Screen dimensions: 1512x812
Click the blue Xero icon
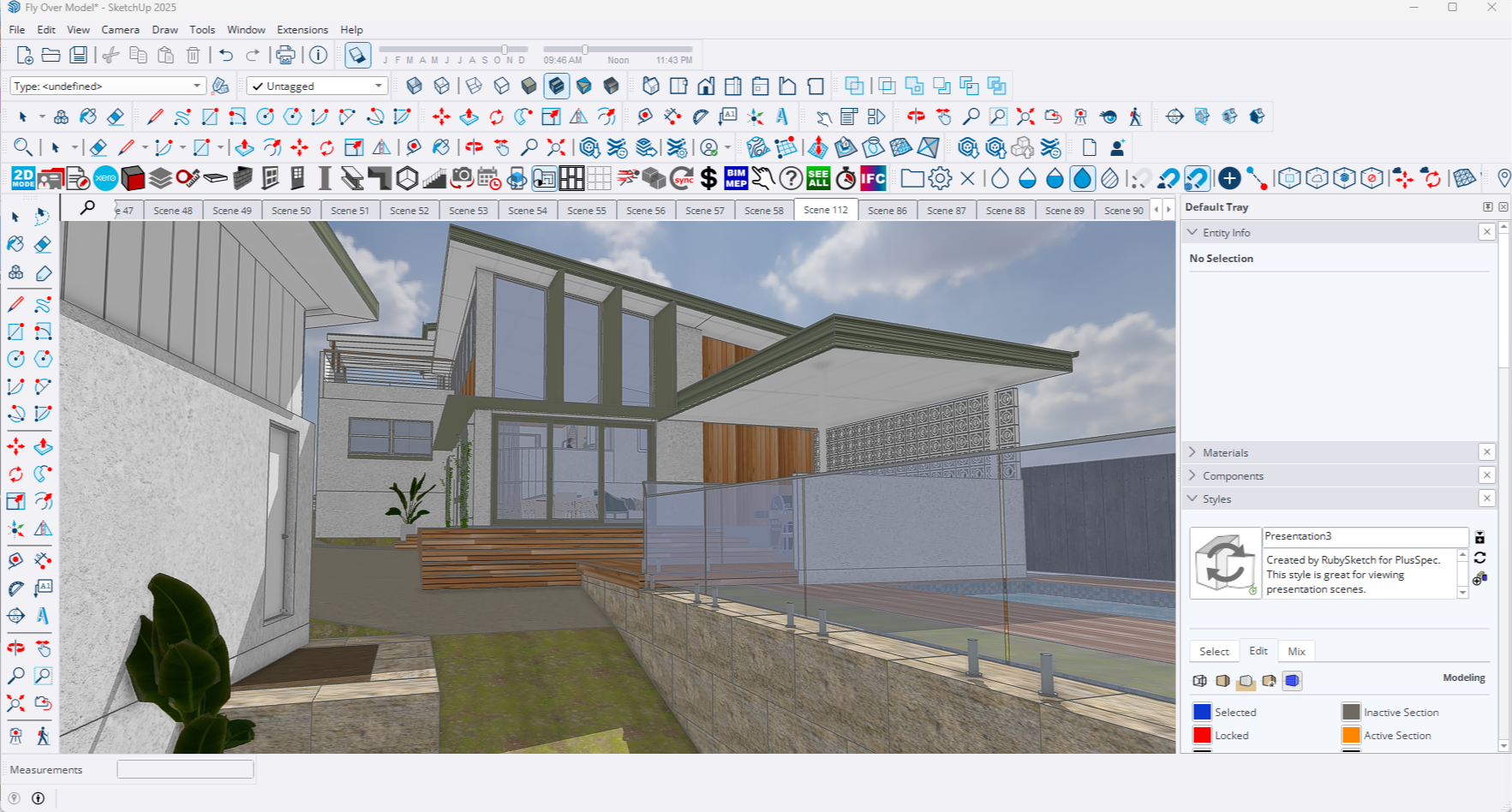coord(105,178)
